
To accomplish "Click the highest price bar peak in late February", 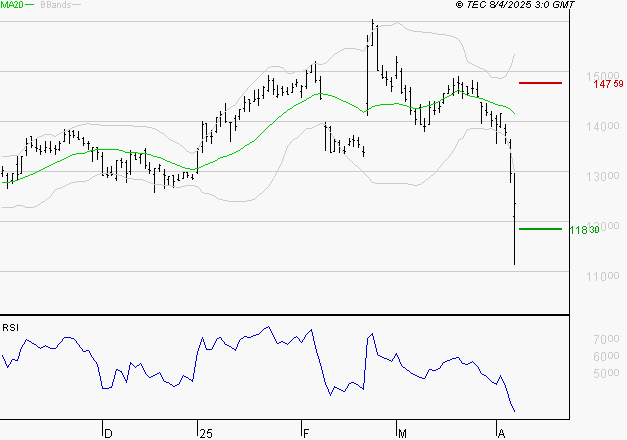I will [373, 20].
